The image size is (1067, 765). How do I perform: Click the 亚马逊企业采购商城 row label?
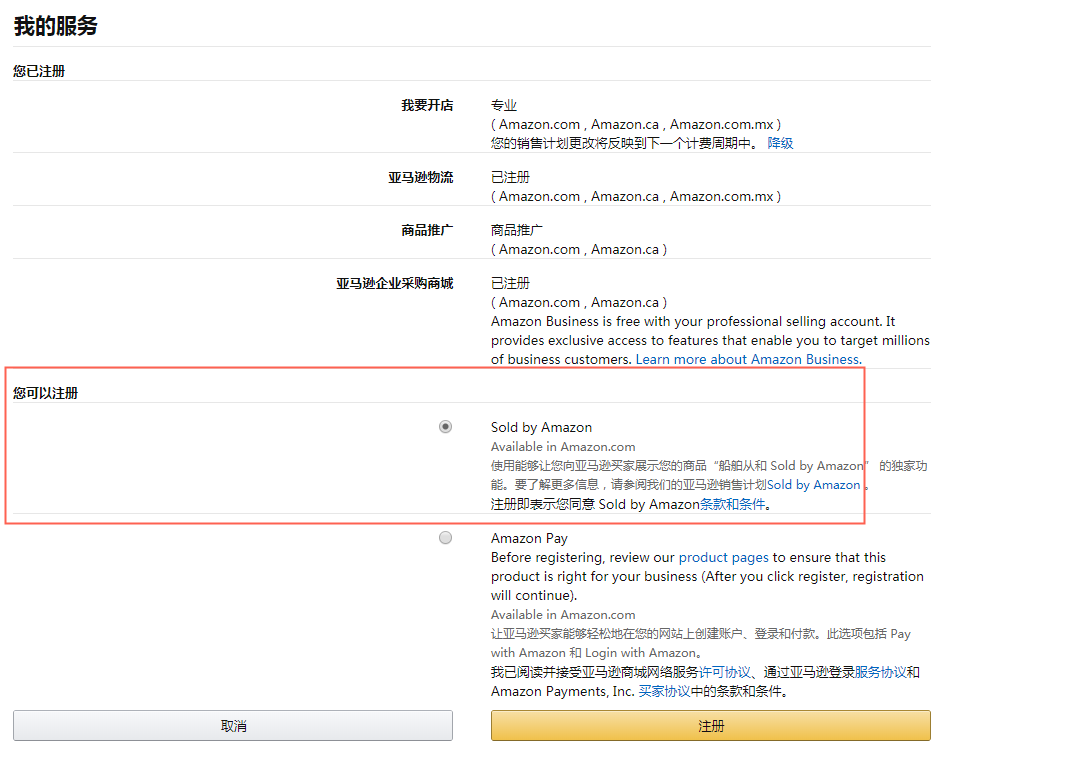(x=395, y=283)
